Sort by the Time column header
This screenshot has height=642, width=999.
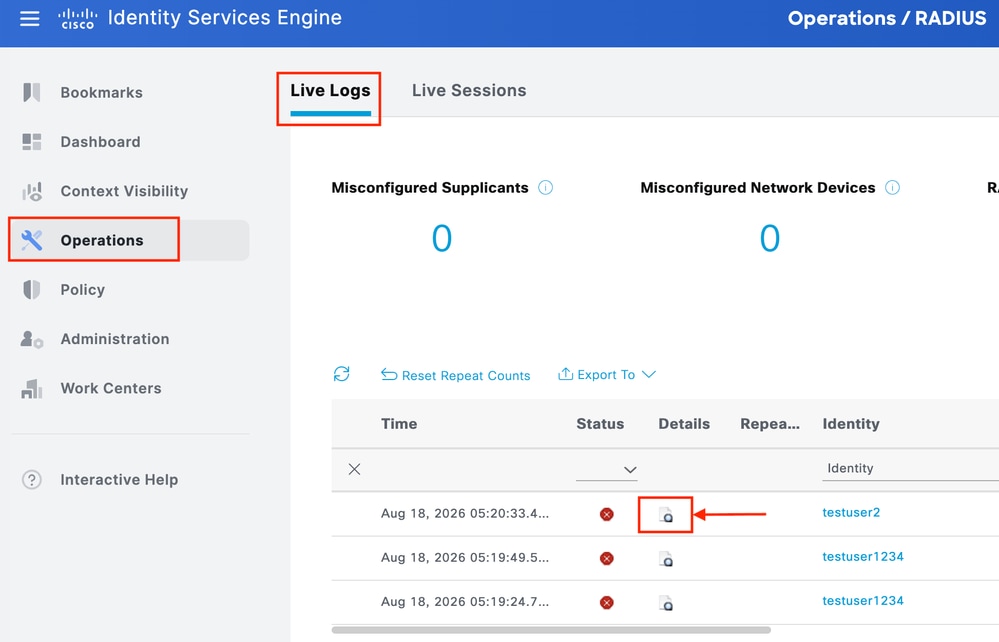(x=399, y=424)
